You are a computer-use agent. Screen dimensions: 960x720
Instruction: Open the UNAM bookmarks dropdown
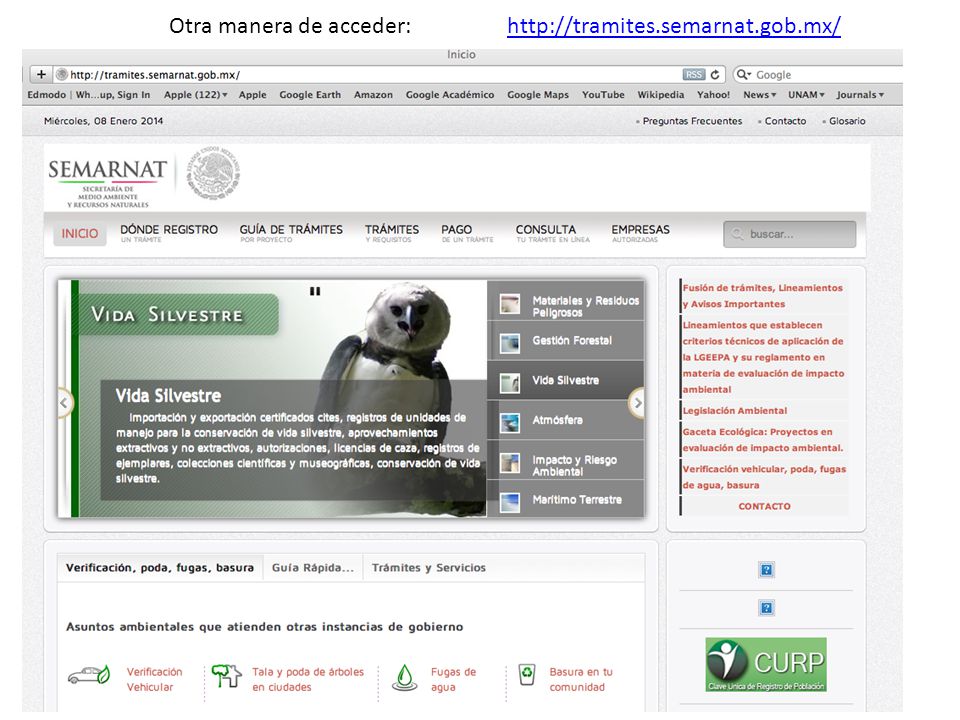tap(806, 95)
